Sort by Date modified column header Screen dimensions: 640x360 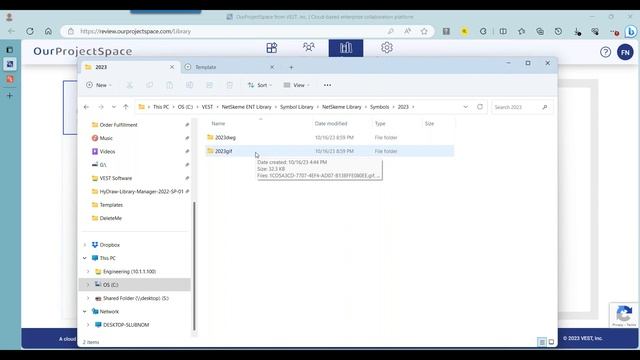pos(331,123)
